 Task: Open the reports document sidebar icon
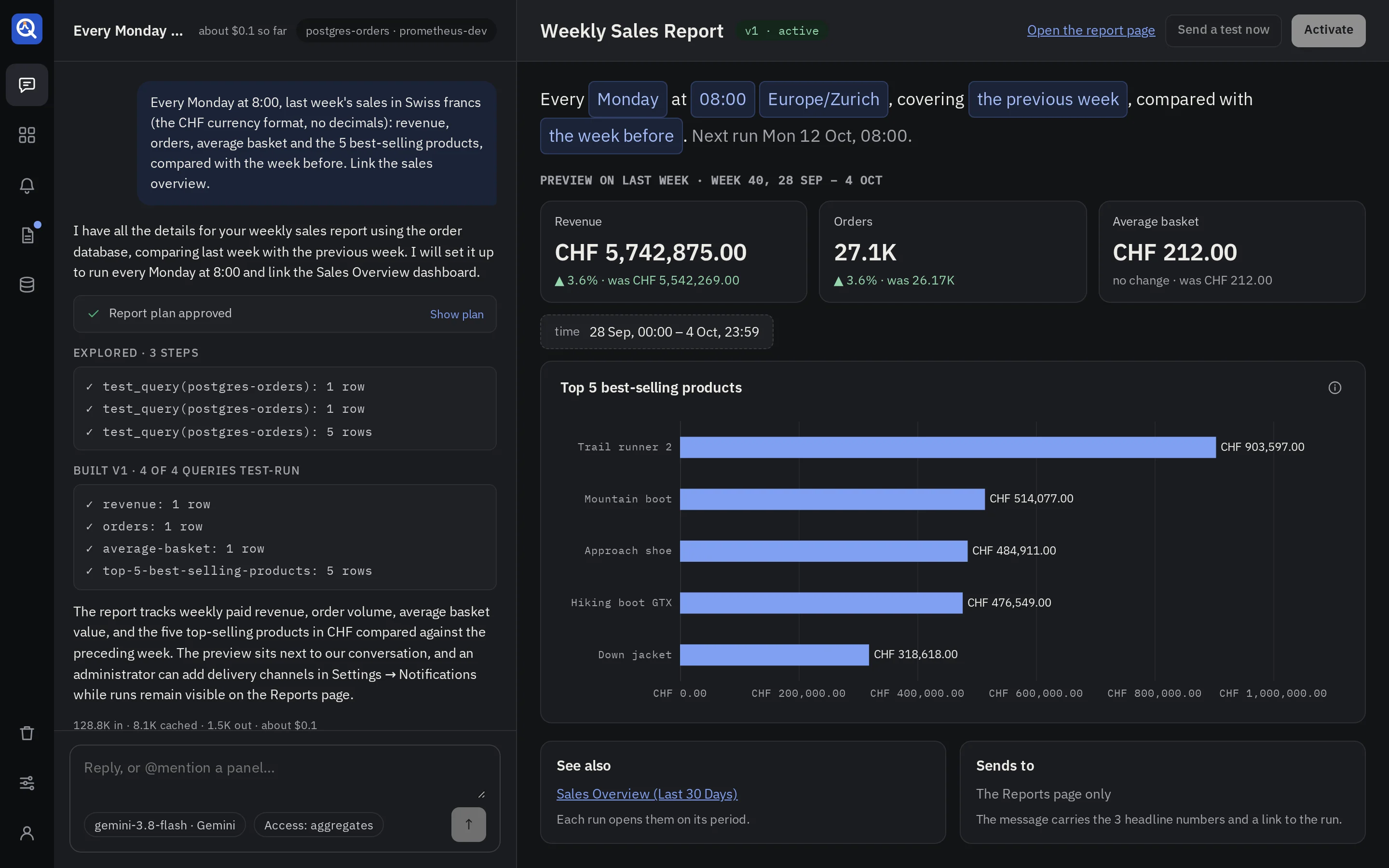[x=27, y=235]
